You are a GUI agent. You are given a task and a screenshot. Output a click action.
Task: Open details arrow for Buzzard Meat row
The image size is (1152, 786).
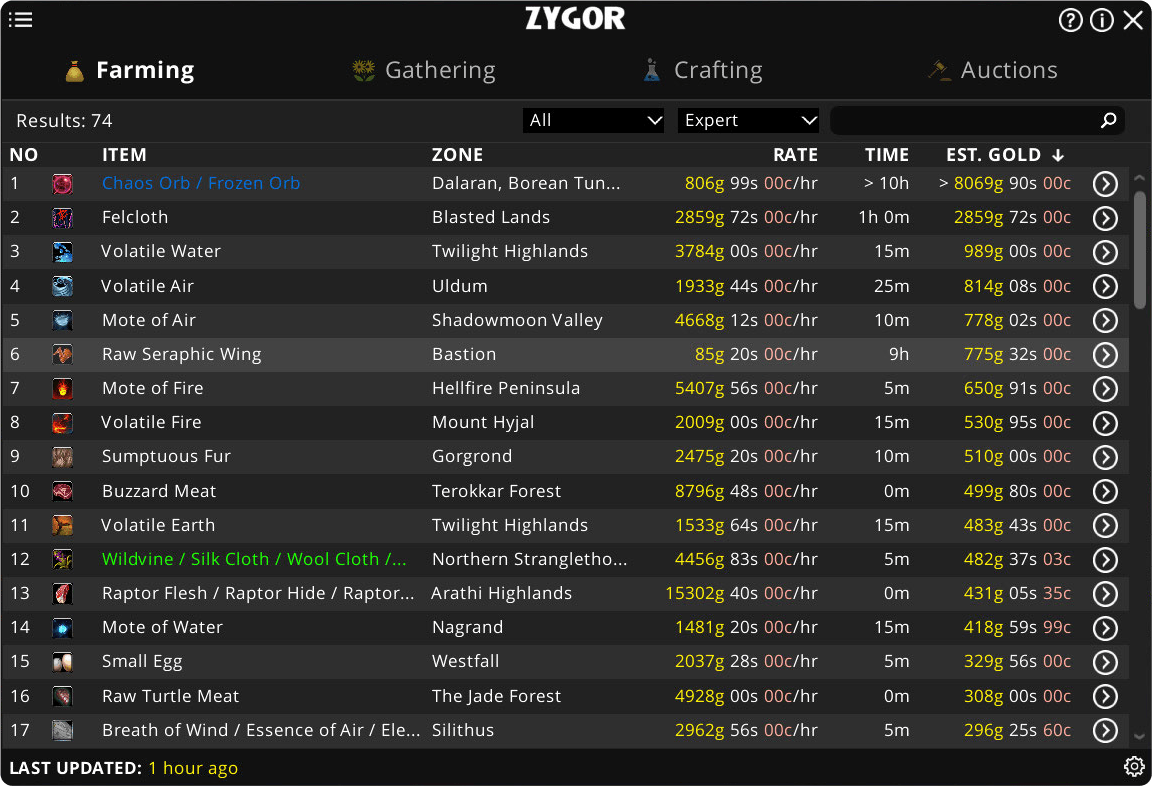(1105, 491)
